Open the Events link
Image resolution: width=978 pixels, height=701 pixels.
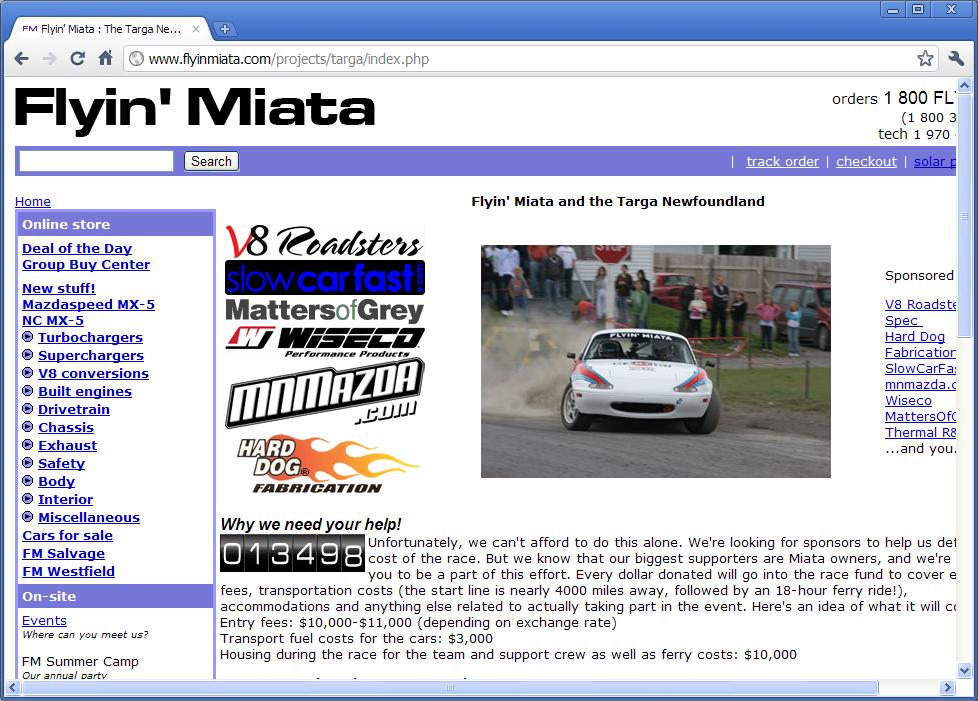coord(44,621)
